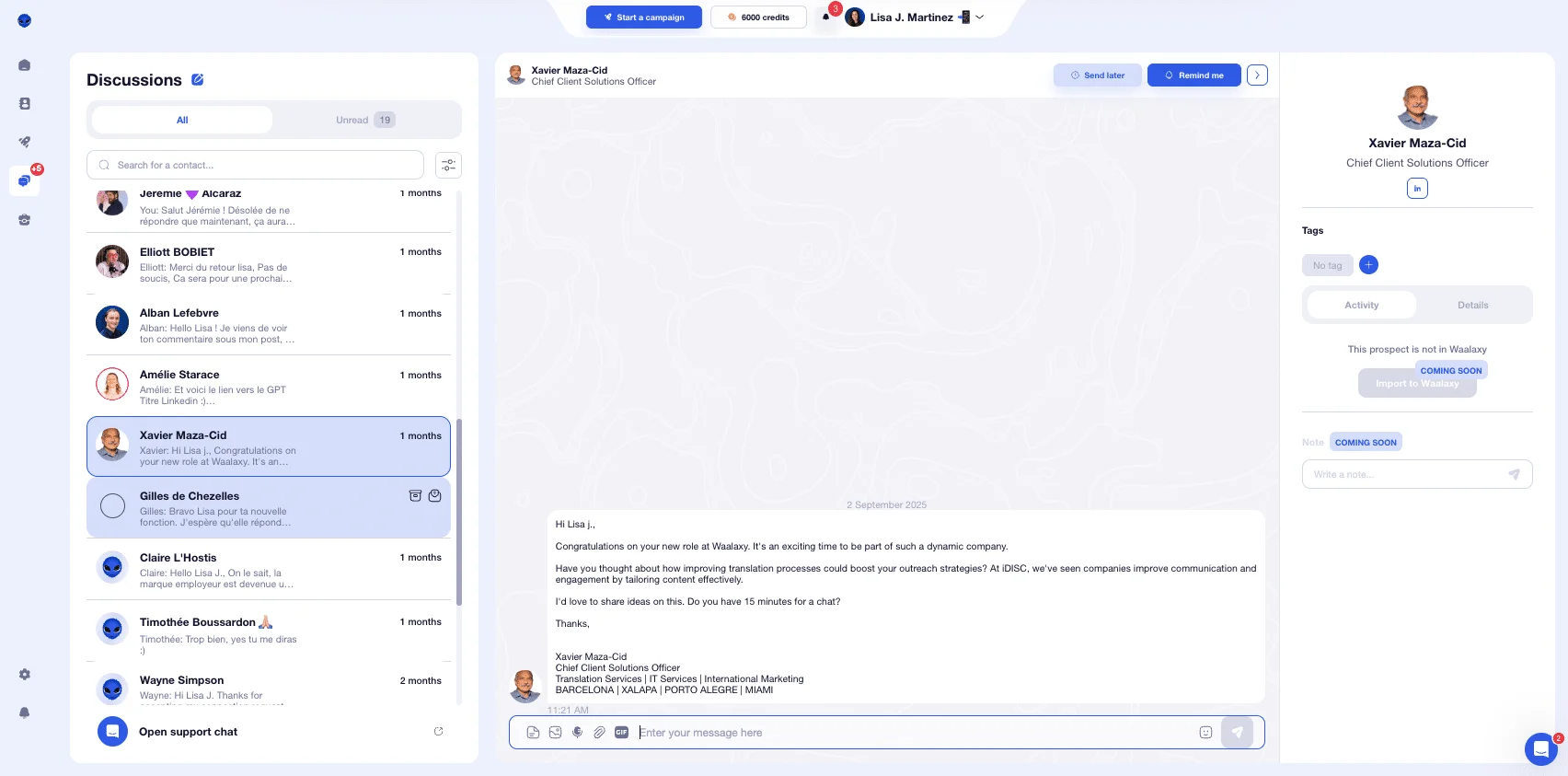Click the support chat external-link icon

click(438, 732)
